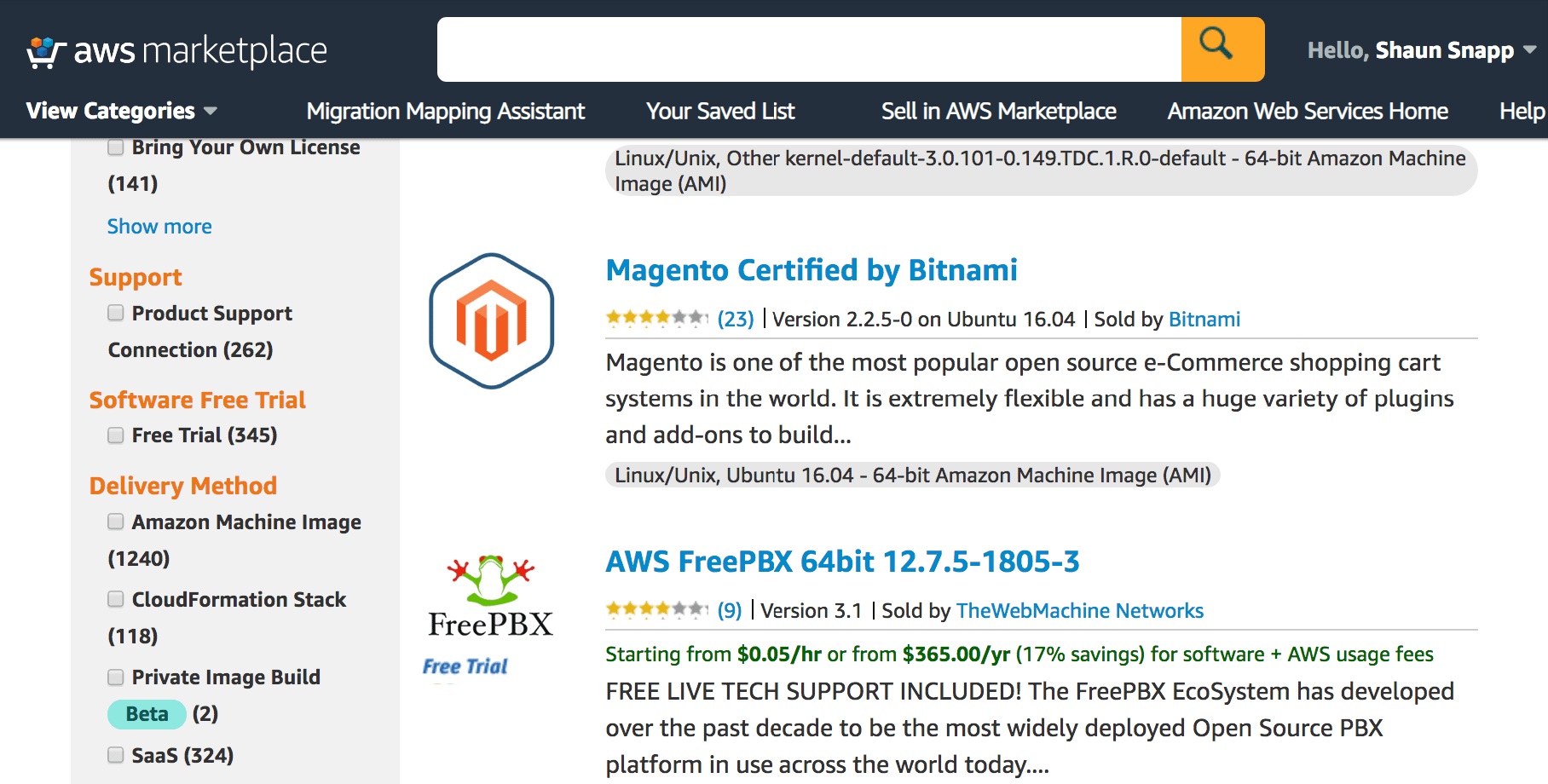Check the Free Trial (345) filter
Viewport: 1548px width, 784px height.
pyautogui.click(x=116, y=435)
